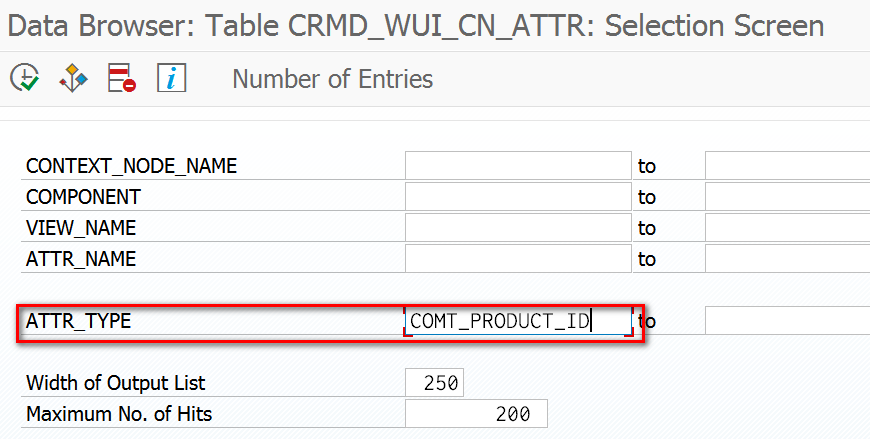Image resolution: width=870 pixels, height=439 pixels.
Task: Select the COMPONENT lower value field
Action: click(518, 197)
